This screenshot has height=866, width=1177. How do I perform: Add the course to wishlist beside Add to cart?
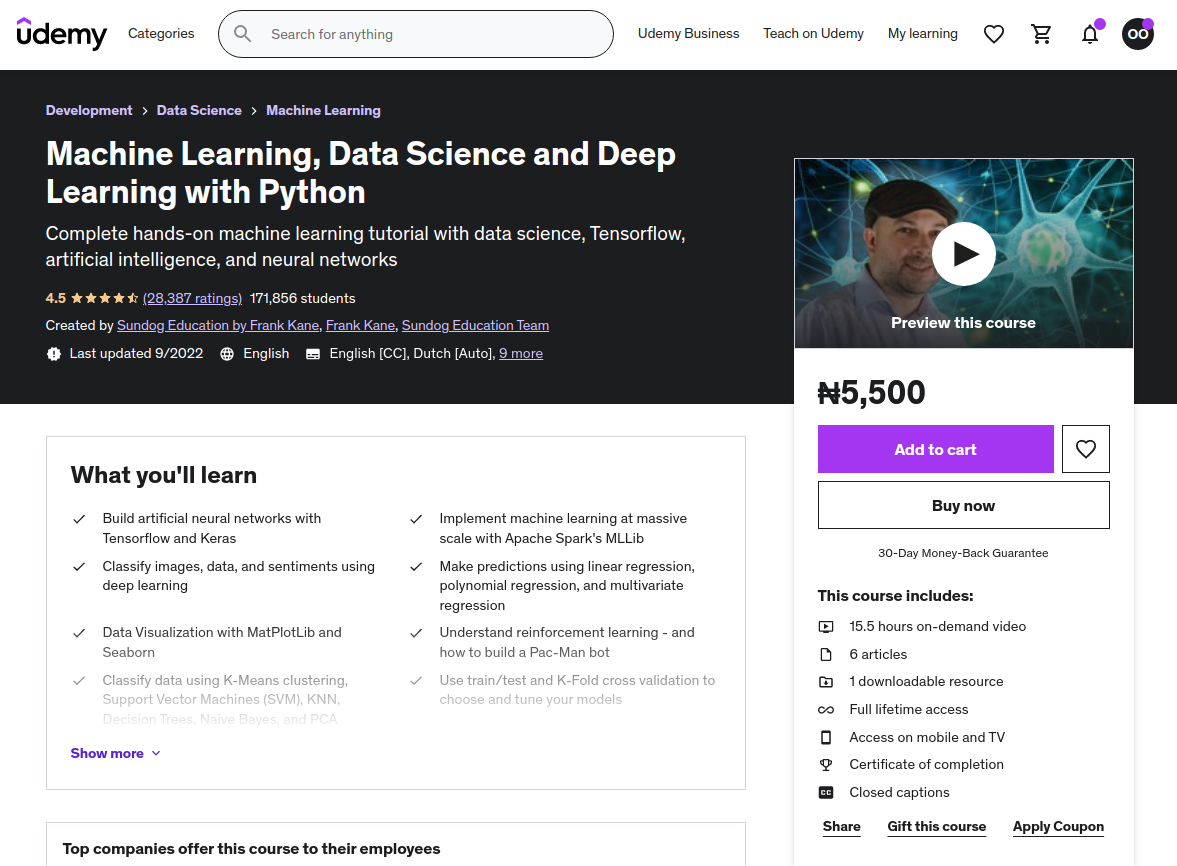(x=1086, y=449)
